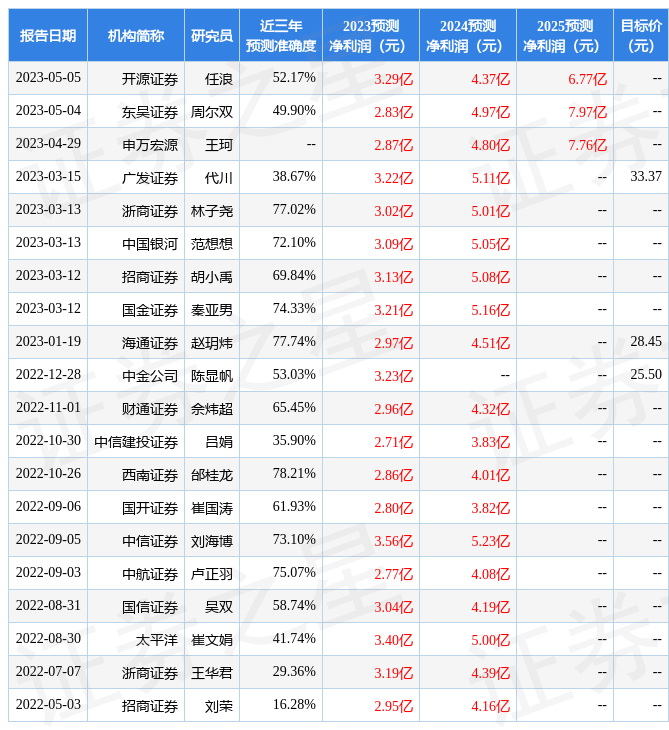Click the 6.77亿 forecast value
This screenshot has height=730, width=669.
[588, 79]
